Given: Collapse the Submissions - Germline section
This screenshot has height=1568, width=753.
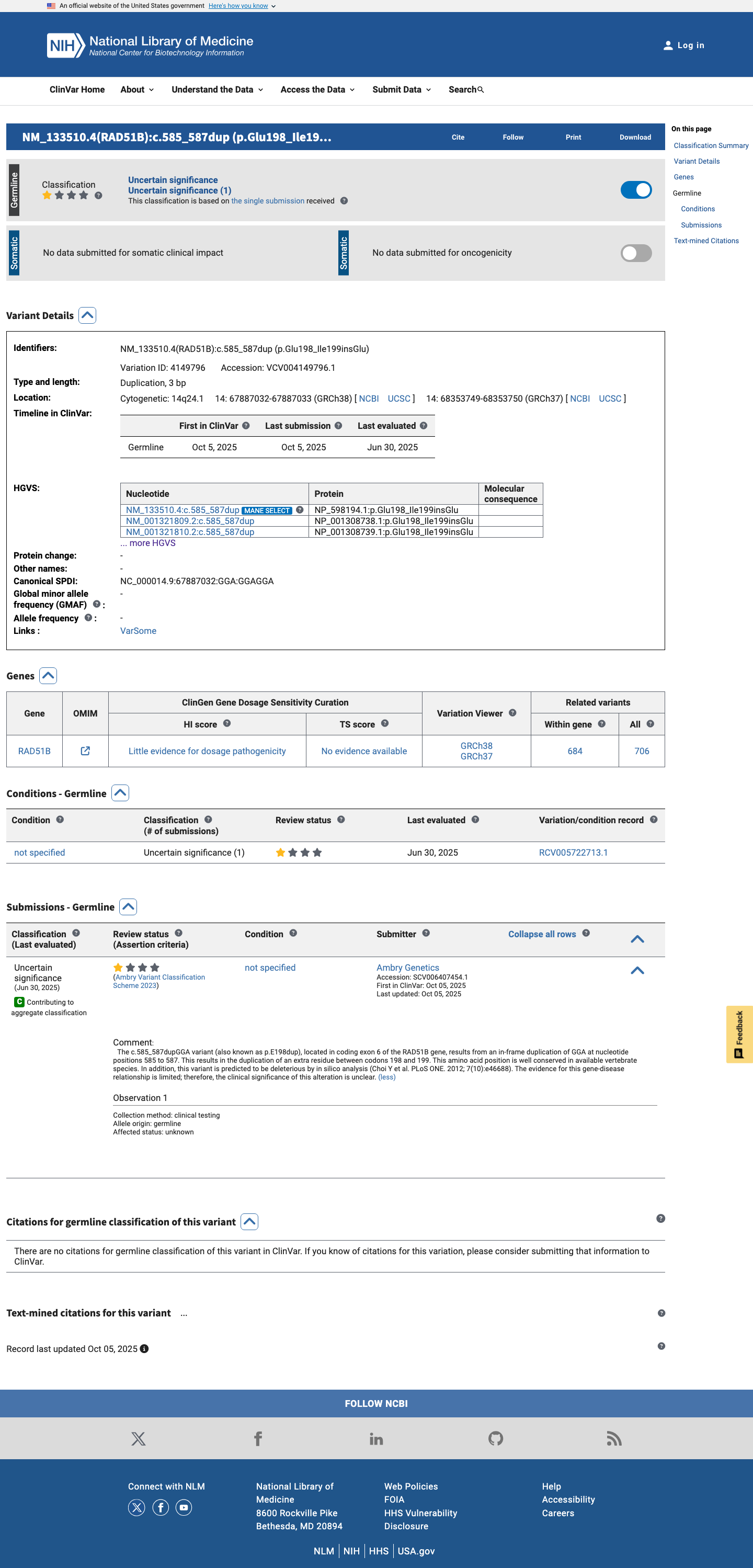Looking at the screenshot, I should point(129,907).
